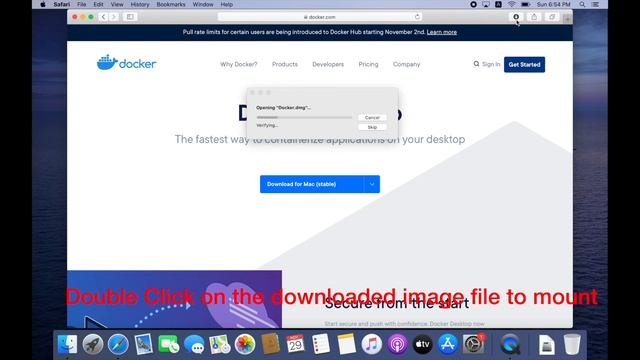Viewport: 640px width, 360px height.
Task: Go back with Safari's back arrow
Action: click(104, 17)
